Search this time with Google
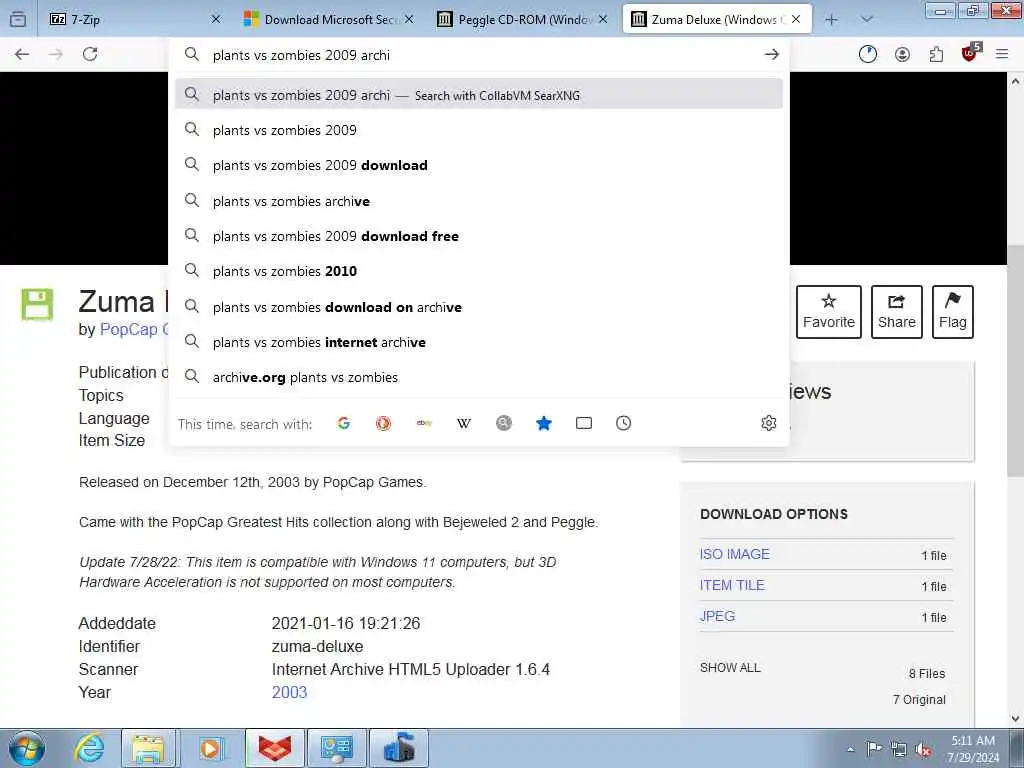The width and height of the screenshot is (1024, 768). [344, 423]
